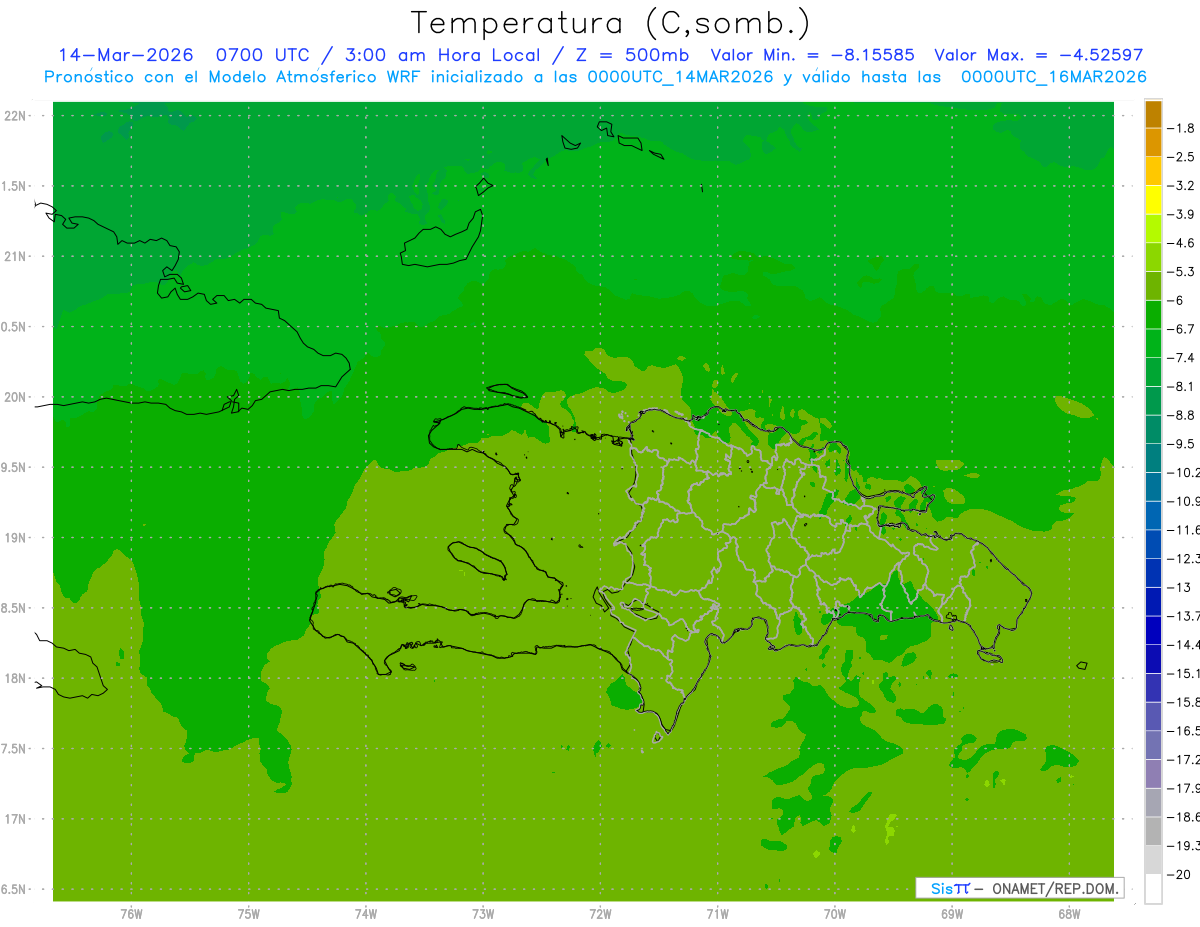Click the "75W" longitude label

[x=248, y=913]
